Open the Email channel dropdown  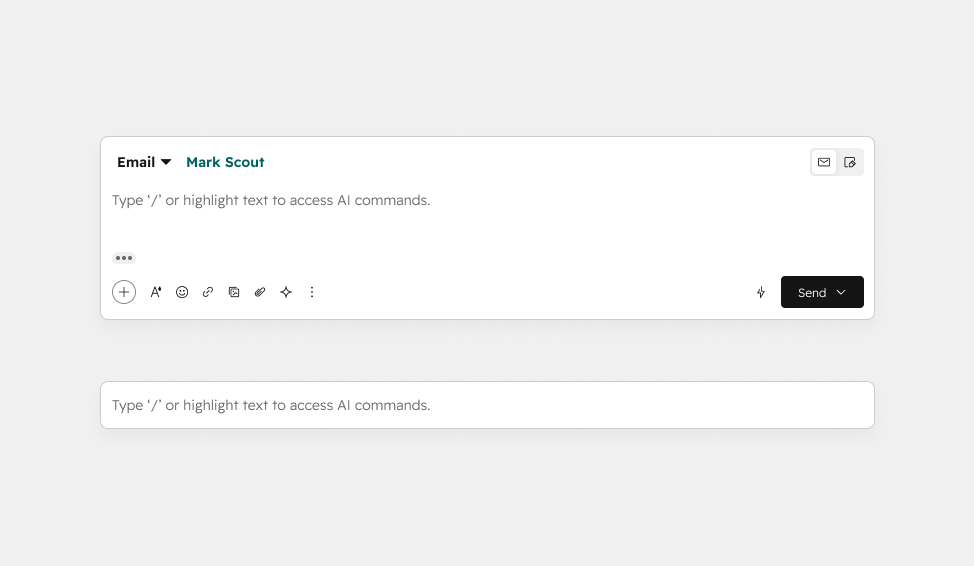click(x=144, y=162)
